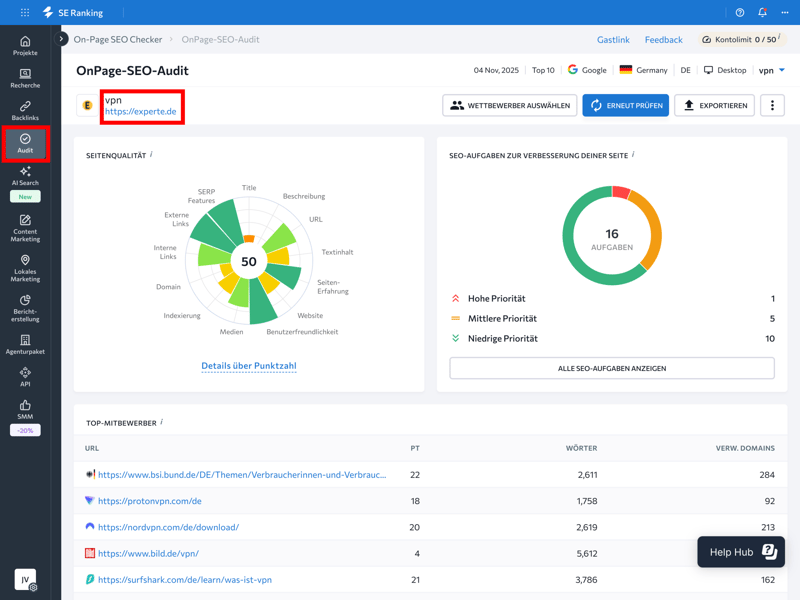Open Details über Punktzahl link
Image resolution: width=800 pixels, height=600 pixels.
tap(249, 366)
